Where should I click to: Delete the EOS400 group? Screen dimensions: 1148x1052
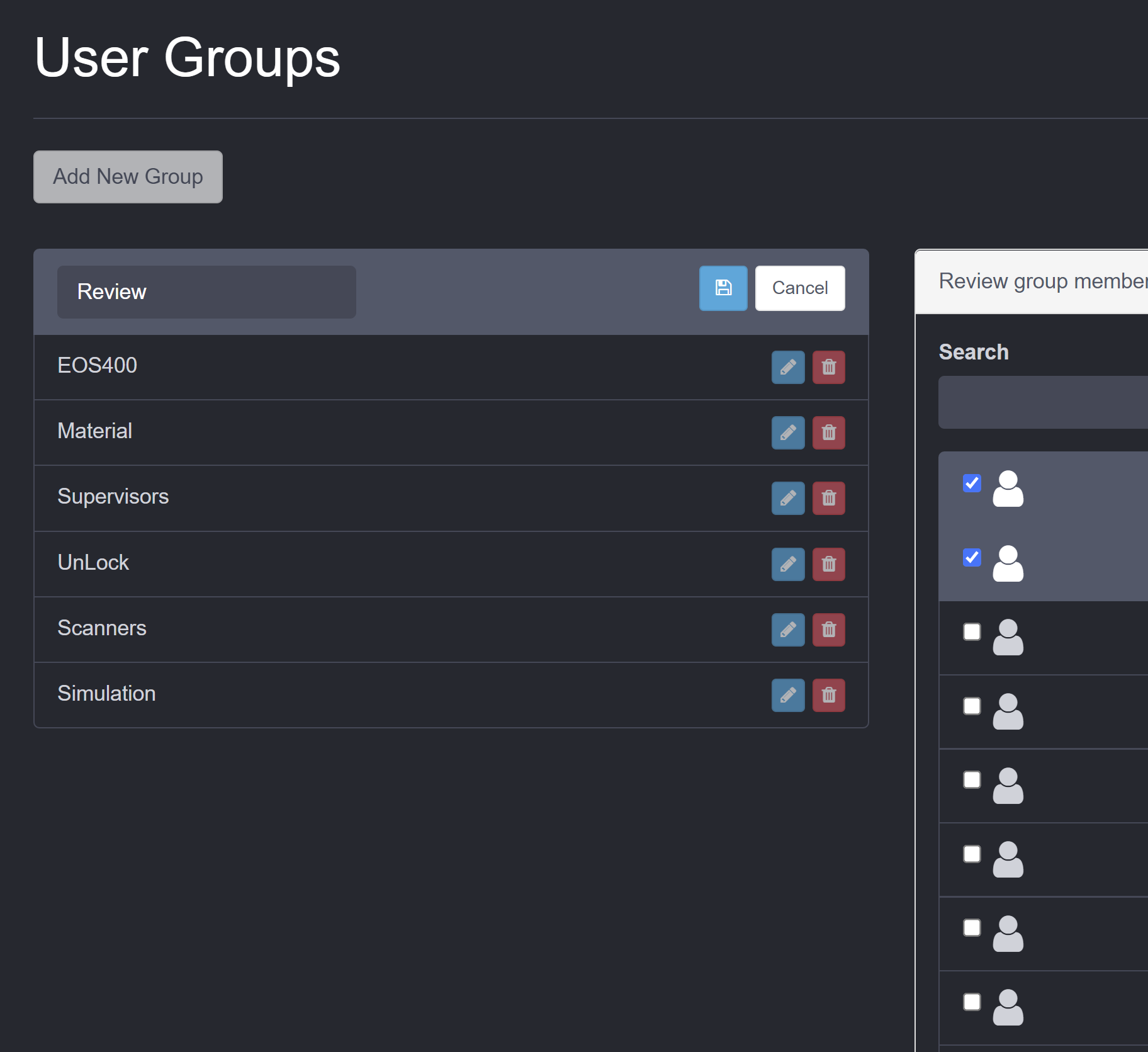[828, 367]
